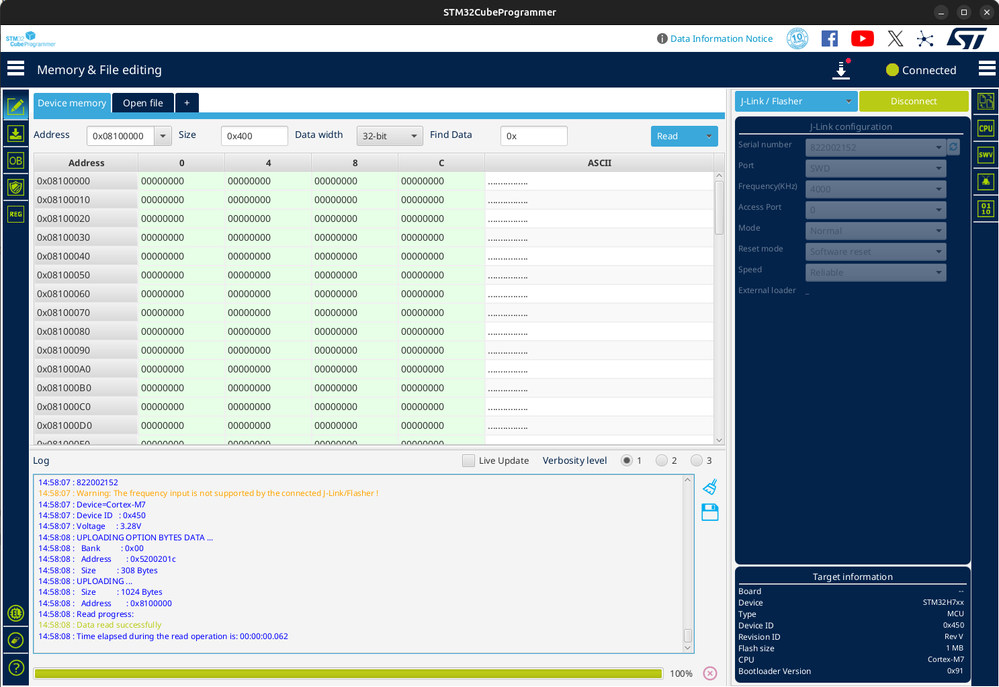Open the ST YouTube channel icon
The height and width of the screenshot is (687, 999).
[x=862, y=38]
